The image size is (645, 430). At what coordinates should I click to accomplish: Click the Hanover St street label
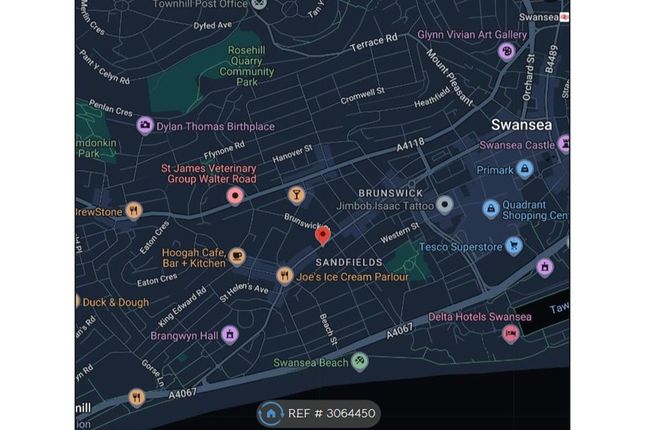[292, 153]
